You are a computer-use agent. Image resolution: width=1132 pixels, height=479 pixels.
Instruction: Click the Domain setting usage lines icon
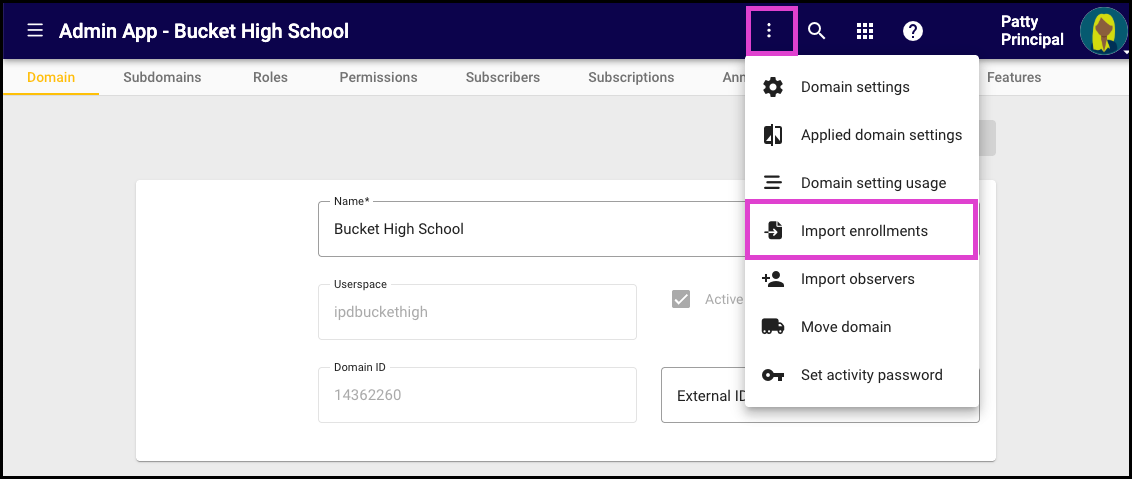773,183
